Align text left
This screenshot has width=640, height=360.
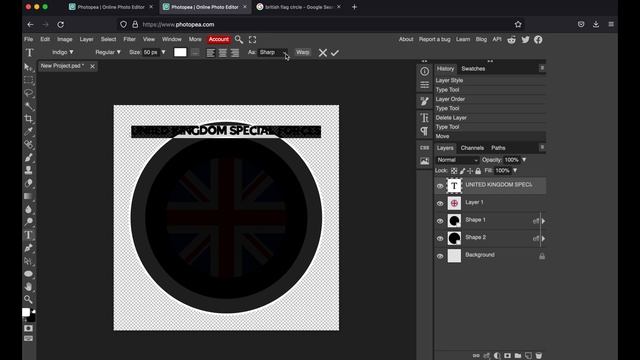click(211, 53)
